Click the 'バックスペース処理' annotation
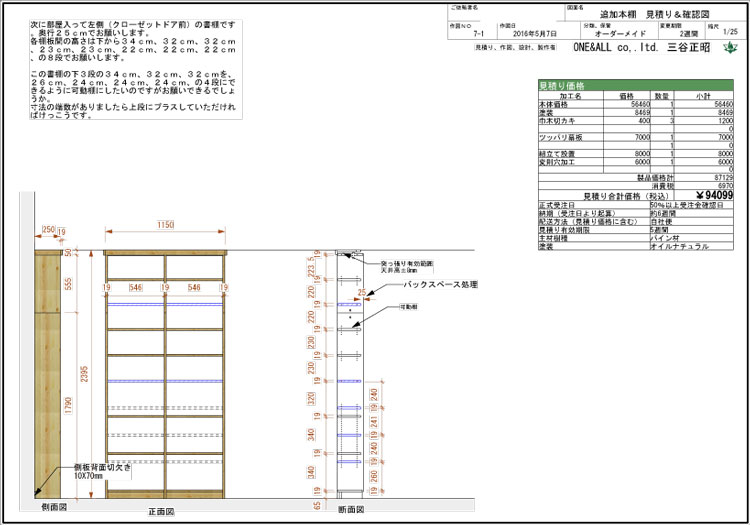This screenshot has width=750, height=525. click(440, 284)
